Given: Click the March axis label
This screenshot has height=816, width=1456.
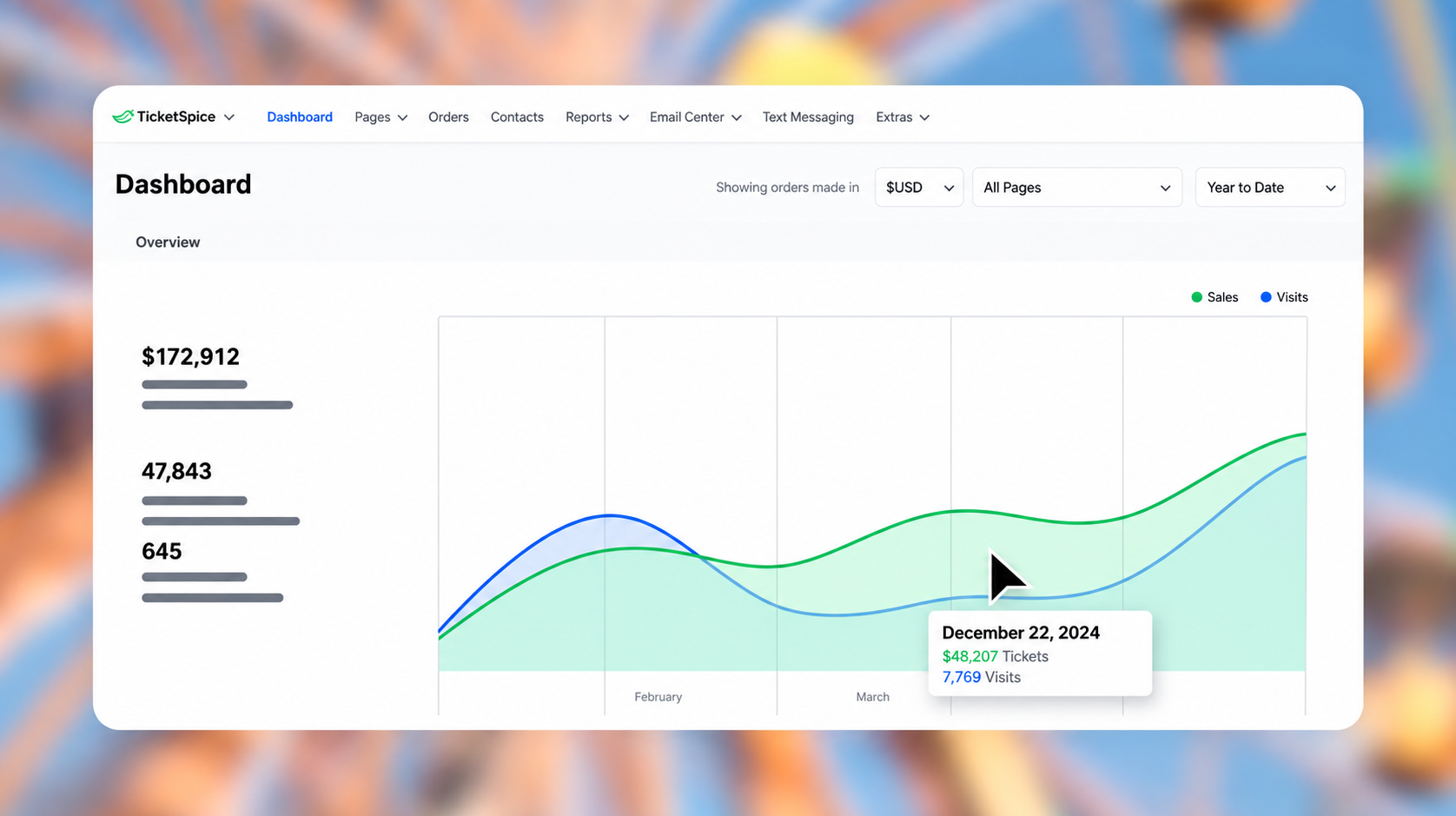Looking at the screenshot, I should tap(872, 697).
